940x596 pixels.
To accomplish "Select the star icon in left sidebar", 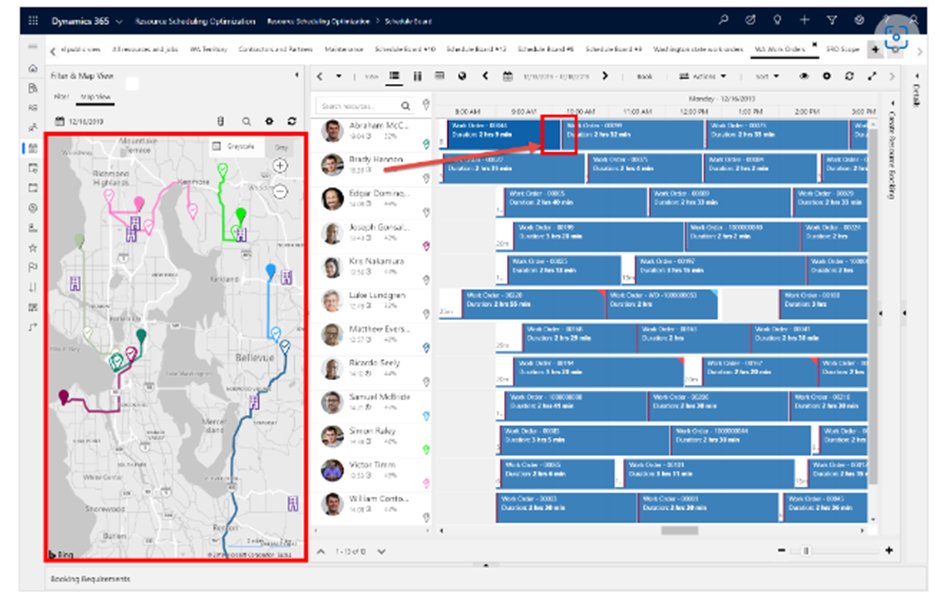I will [33, 248].
